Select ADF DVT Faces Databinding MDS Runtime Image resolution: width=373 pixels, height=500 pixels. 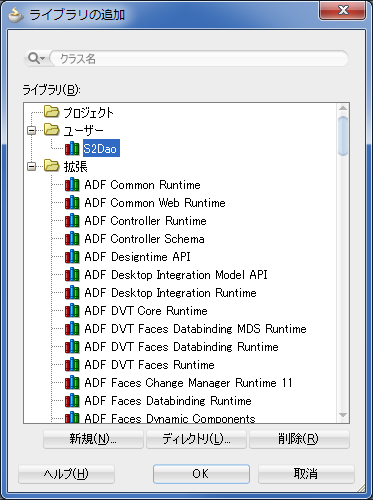click(x=195, y=329)
